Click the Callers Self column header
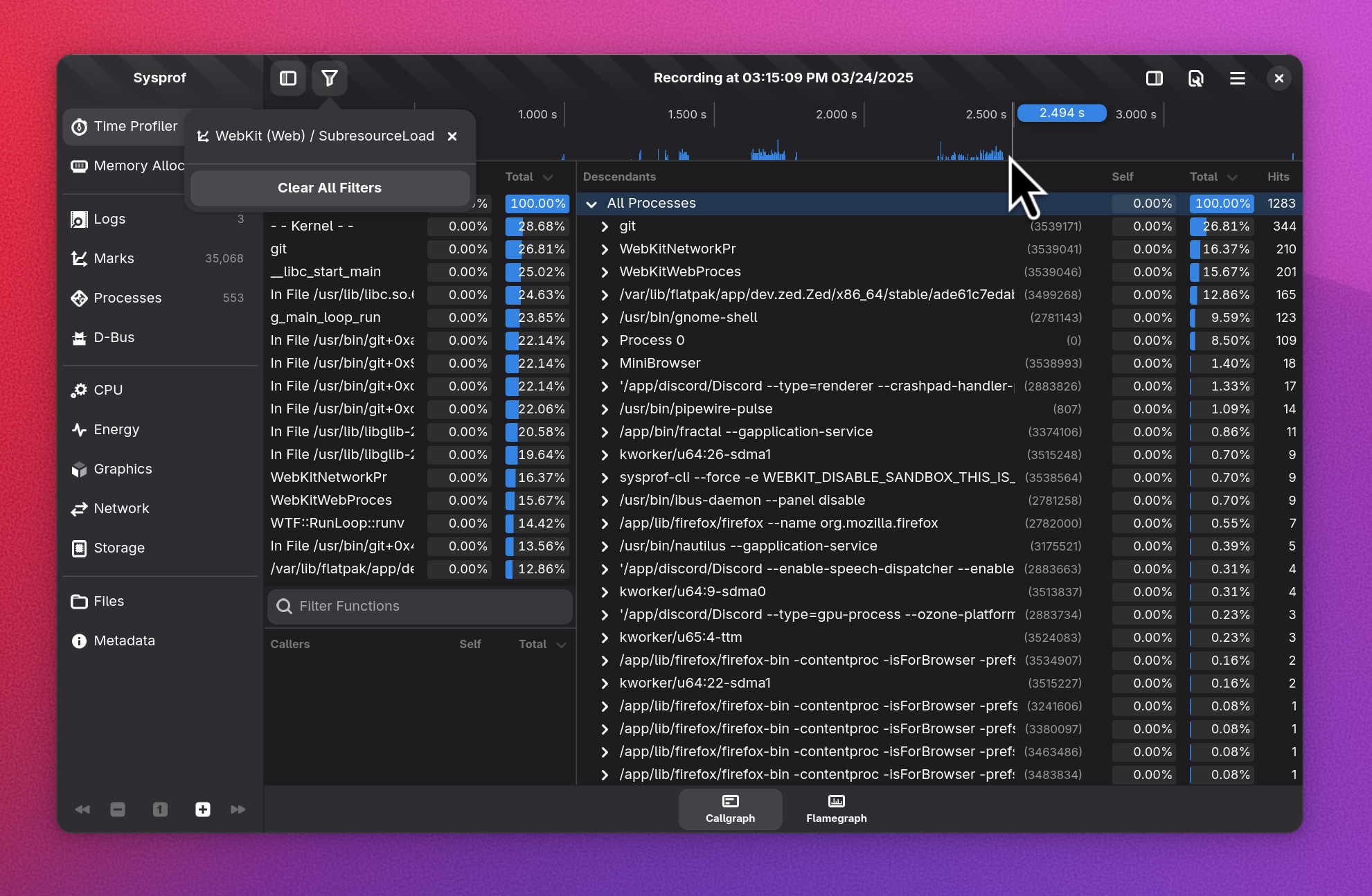The width and height of the screenshot is (1372, 896). tap(470, 645)
